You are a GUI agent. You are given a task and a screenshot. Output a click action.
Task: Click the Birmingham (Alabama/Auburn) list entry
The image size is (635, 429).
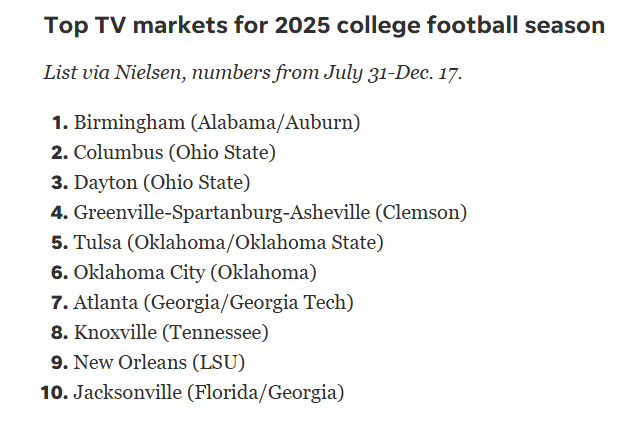(x=217, y=123)
